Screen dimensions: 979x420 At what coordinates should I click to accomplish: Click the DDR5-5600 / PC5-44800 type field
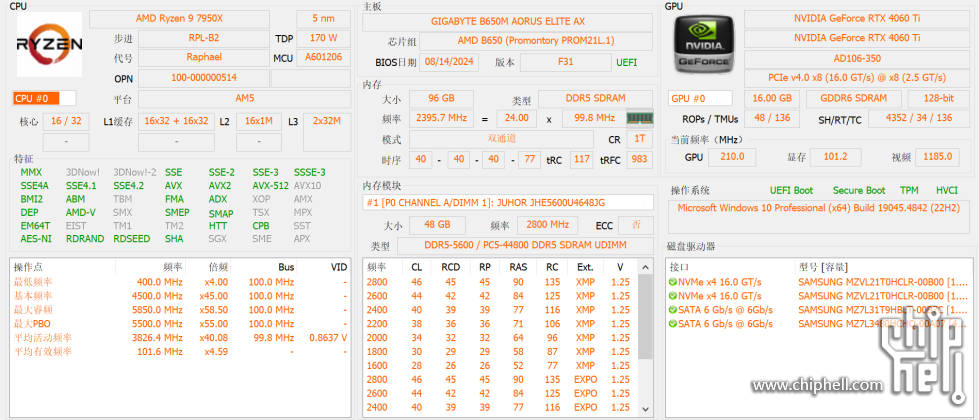click(x=525, y=246)
